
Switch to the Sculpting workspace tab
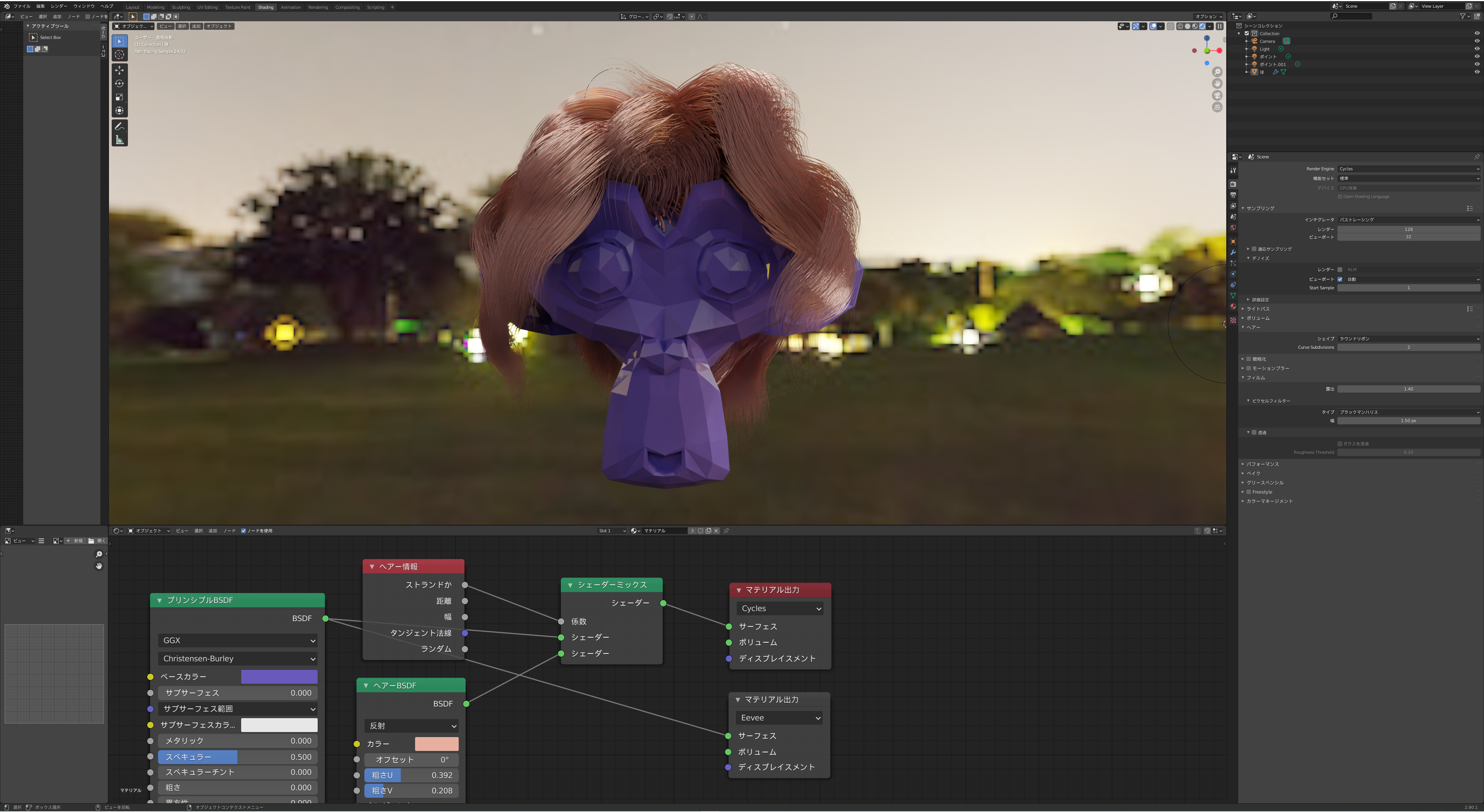click(180, 7)
